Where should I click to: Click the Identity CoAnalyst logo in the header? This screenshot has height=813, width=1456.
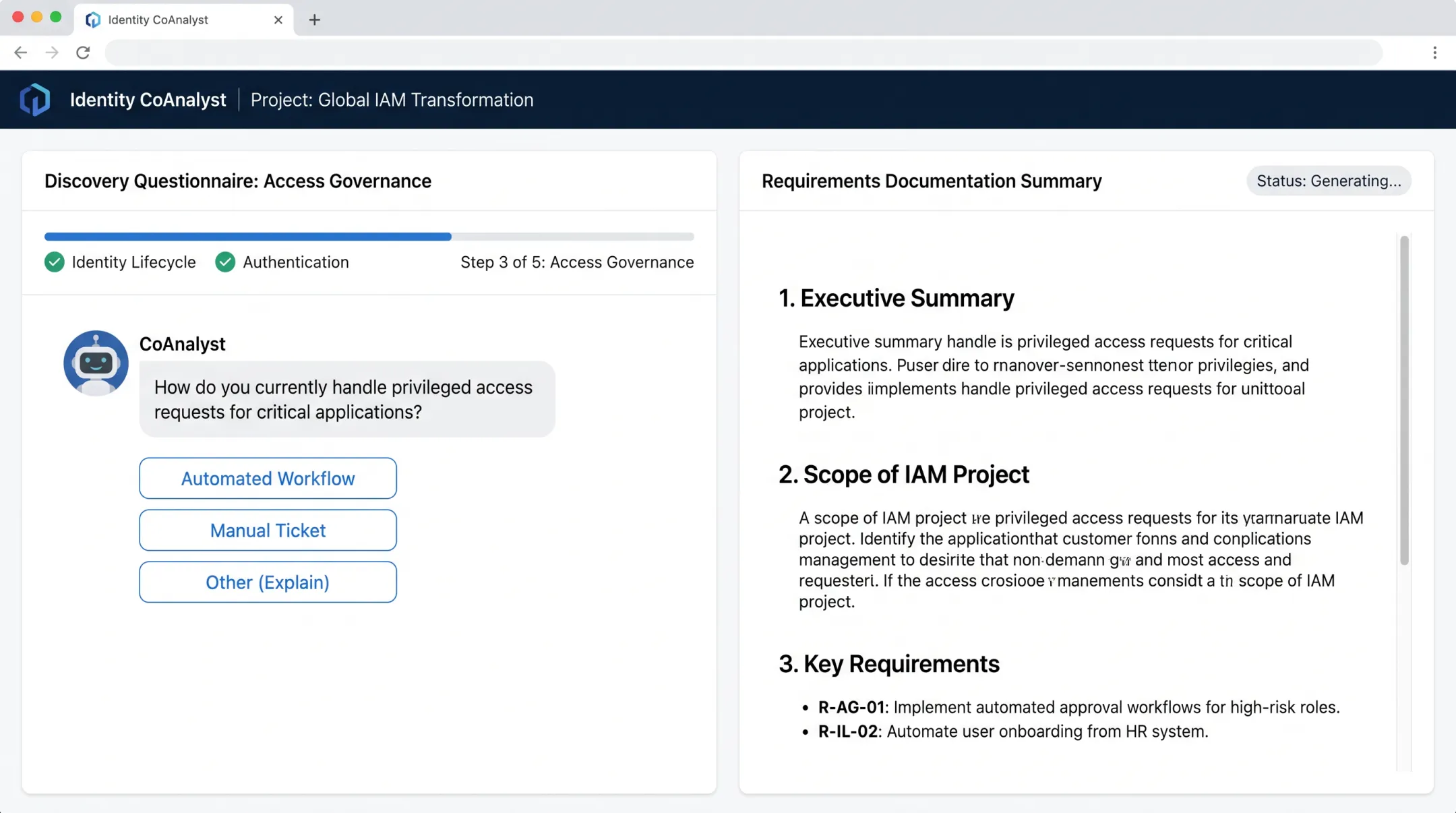pos(35,100)
